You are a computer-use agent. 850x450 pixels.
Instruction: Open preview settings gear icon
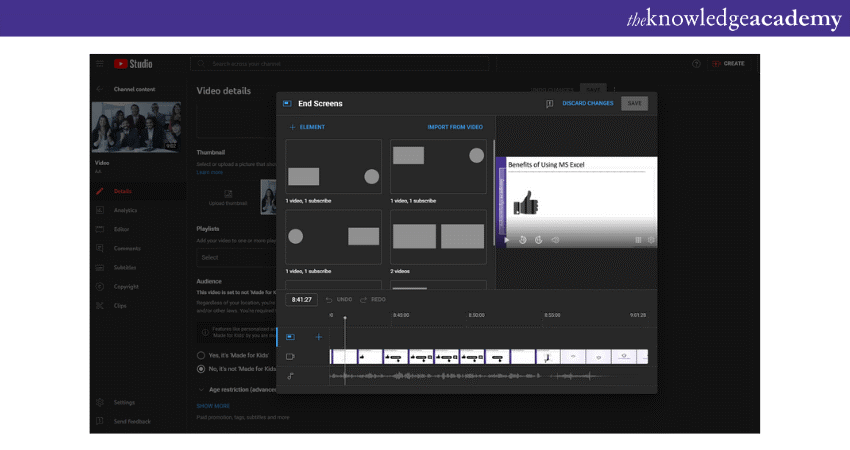pyautogui.click(x=651, y=240)
